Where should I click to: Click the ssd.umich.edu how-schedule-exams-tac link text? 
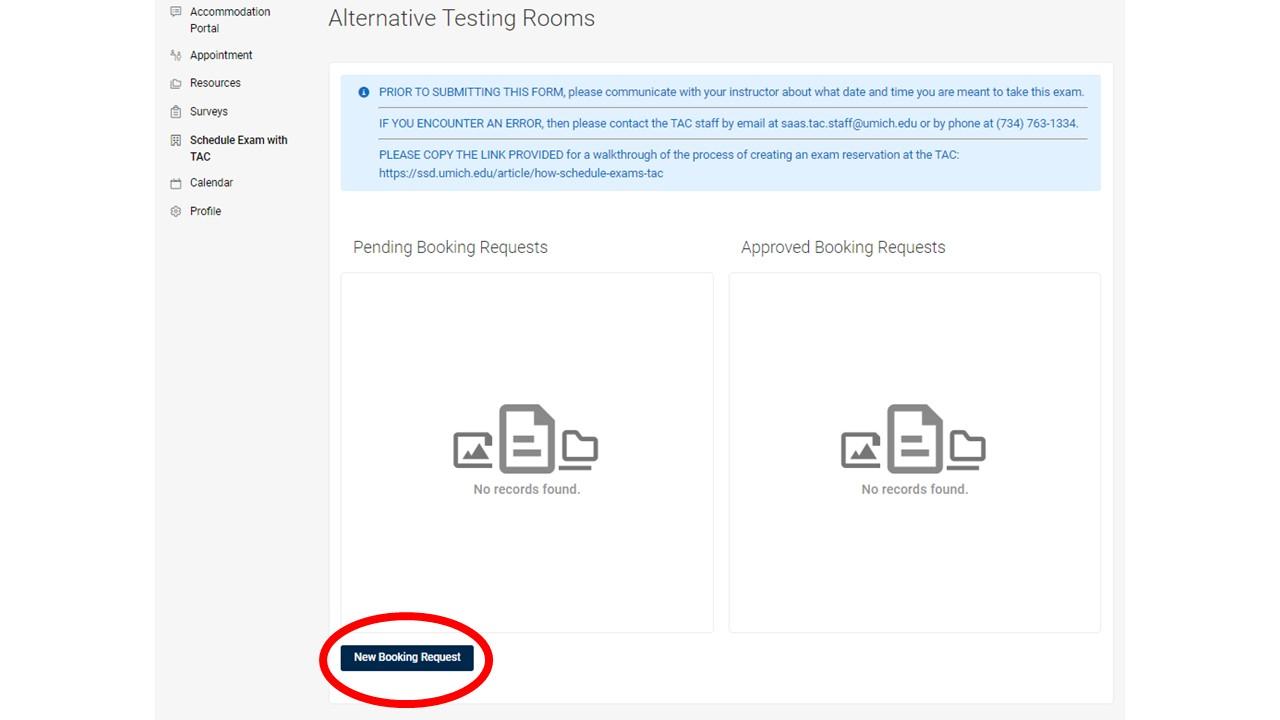pos(521,173)
